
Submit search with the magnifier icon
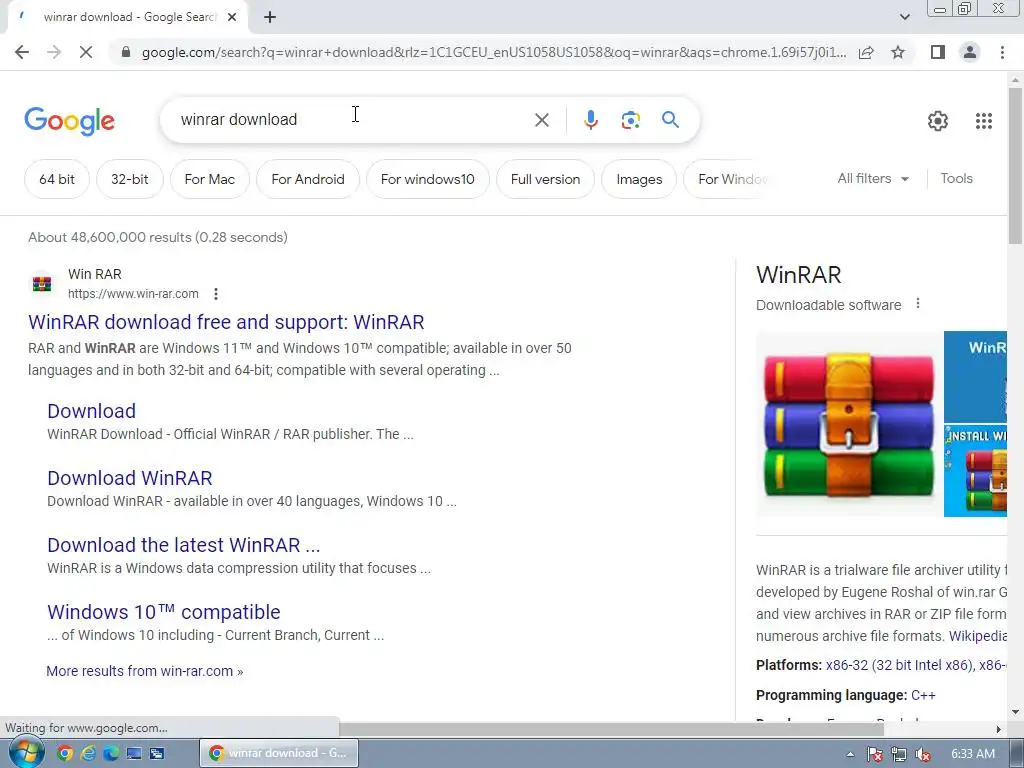[670, 120]
